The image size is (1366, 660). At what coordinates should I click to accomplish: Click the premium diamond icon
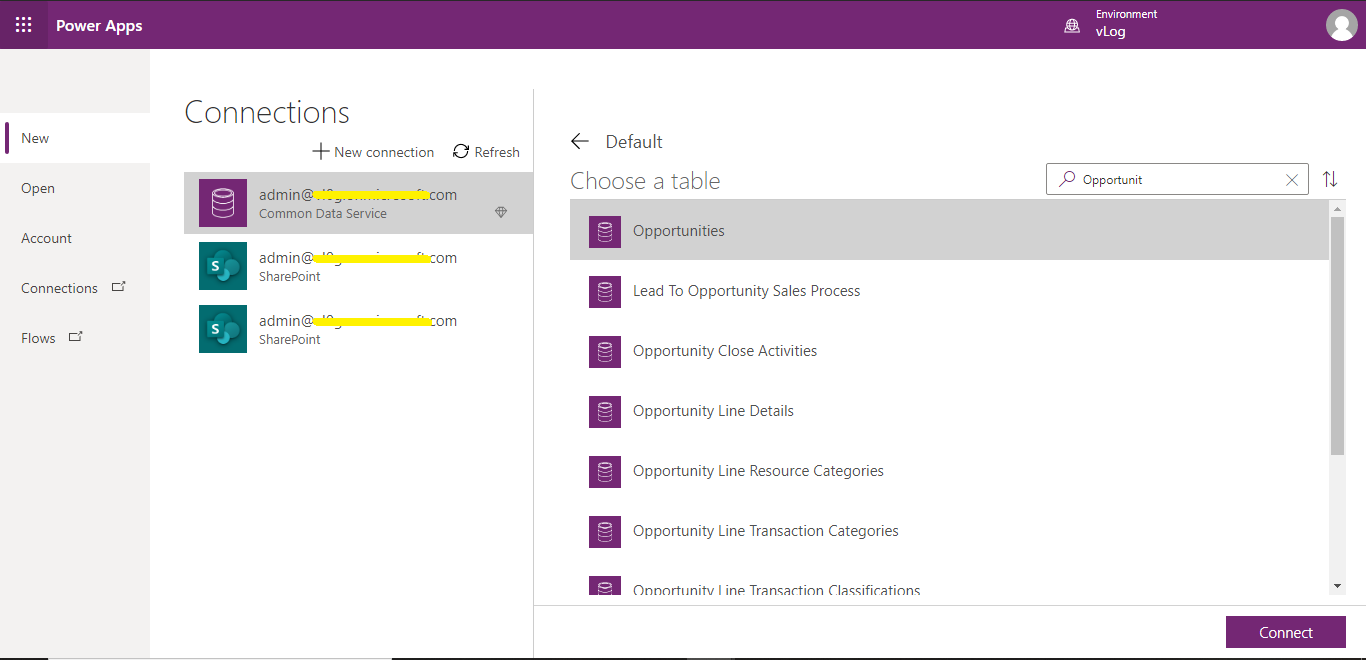point(501,212)
